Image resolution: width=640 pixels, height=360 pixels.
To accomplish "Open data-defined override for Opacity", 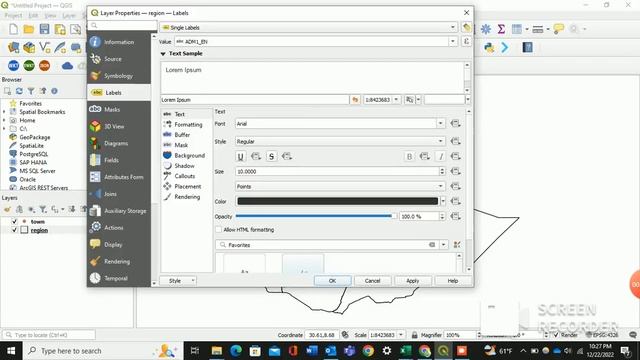I will (x=456, y=216).
